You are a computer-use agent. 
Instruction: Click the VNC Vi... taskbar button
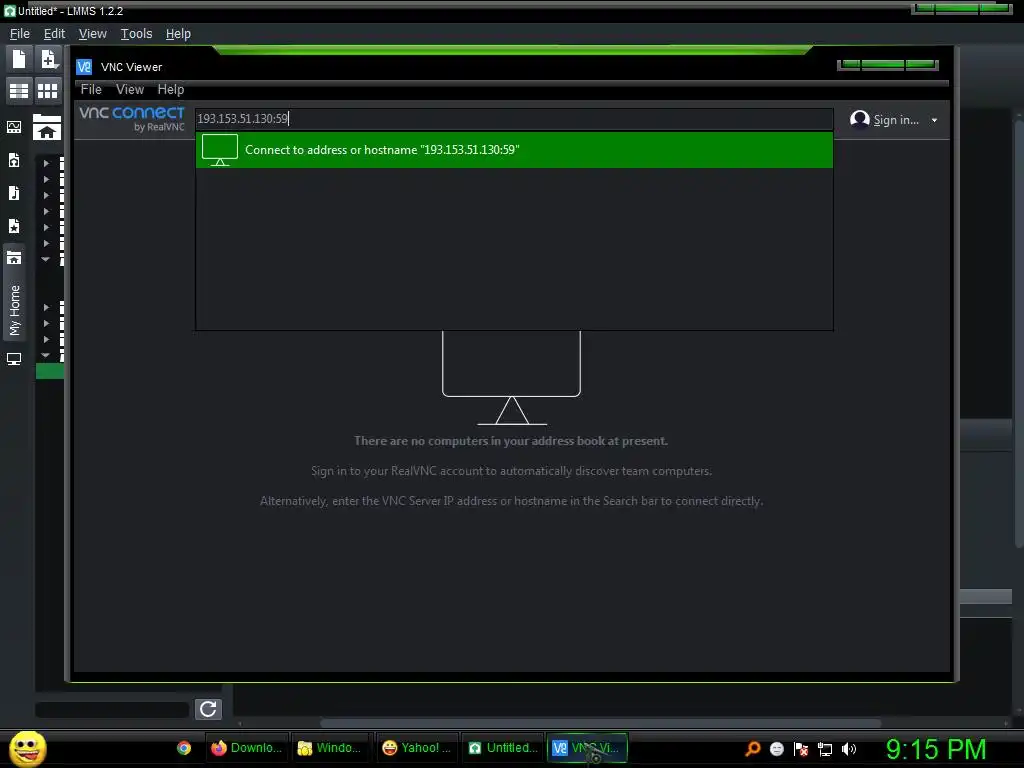[586, 748]
